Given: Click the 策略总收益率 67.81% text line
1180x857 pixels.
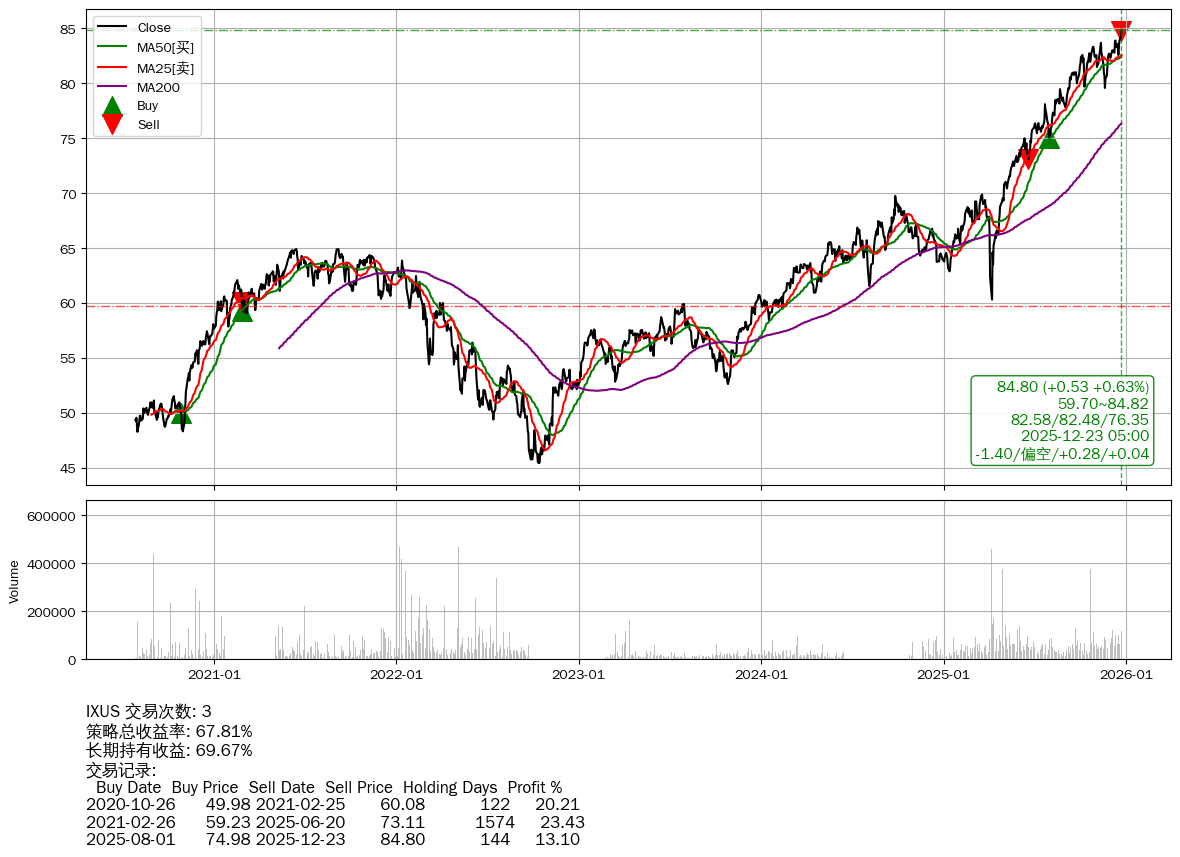Looking at the screenshot, I should pyautogui.click(x=169, y=731).
